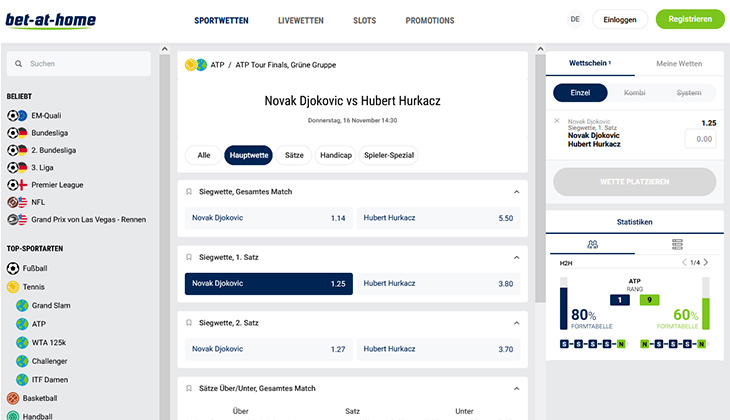Bet on Hubert Hurkacz first set 3.80
This screenshot has width=730, height=420.
point(438,284)
